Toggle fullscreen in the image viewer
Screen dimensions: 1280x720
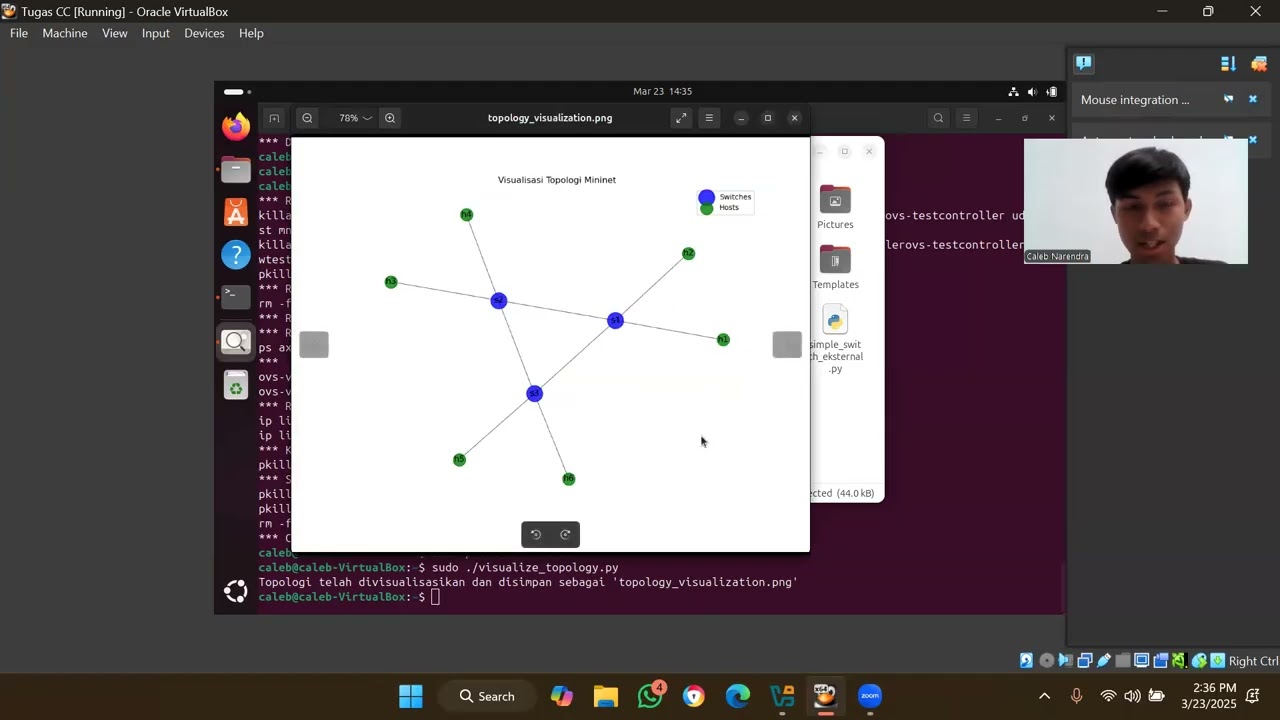681,118
